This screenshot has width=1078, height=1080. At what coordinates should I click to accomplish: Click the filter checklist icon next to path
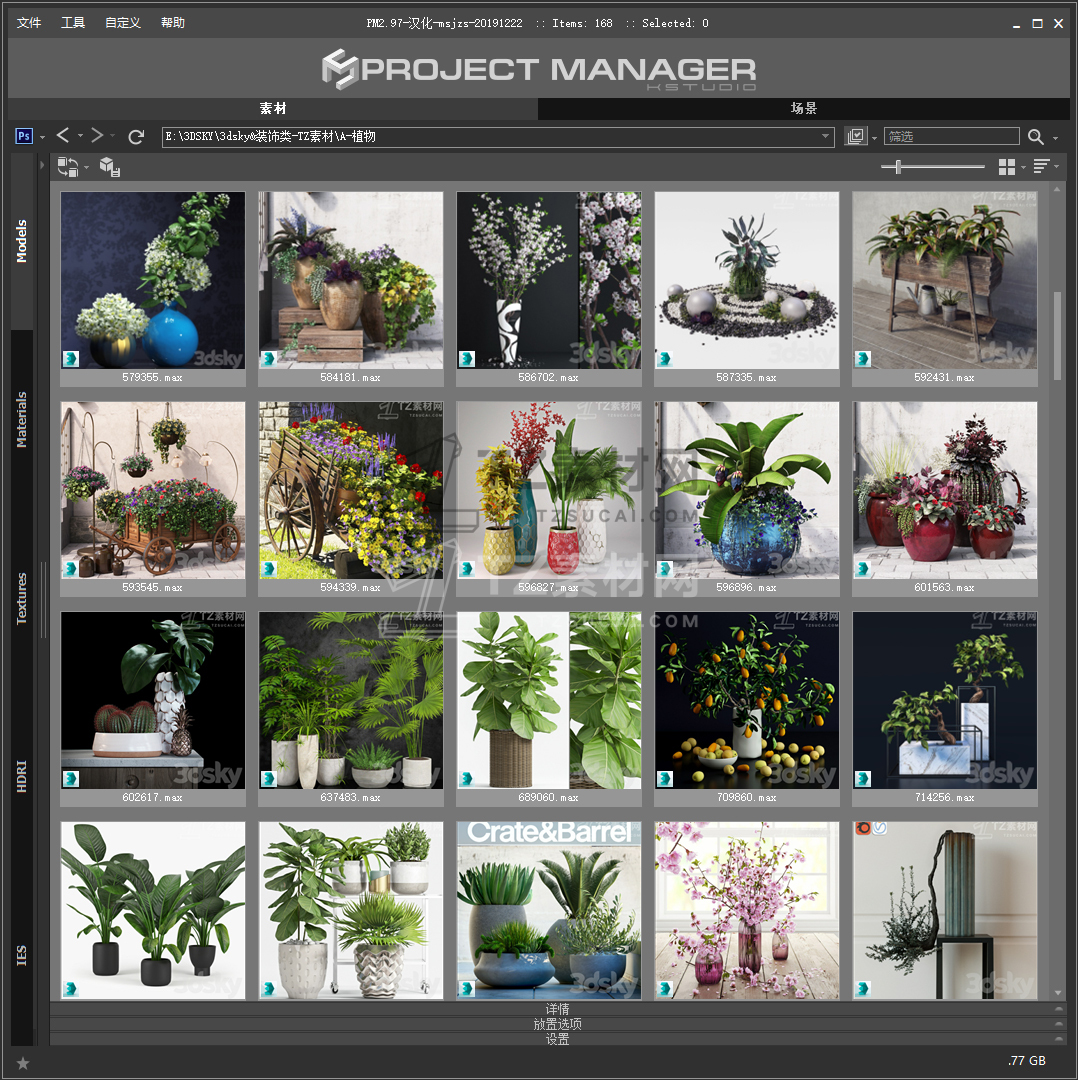(x=855, y=137)
